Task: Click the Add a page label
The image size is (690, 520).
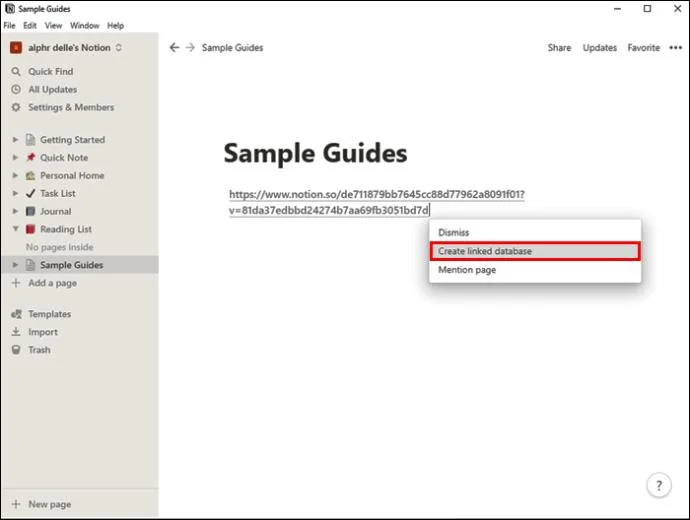Action: point(52,283)
